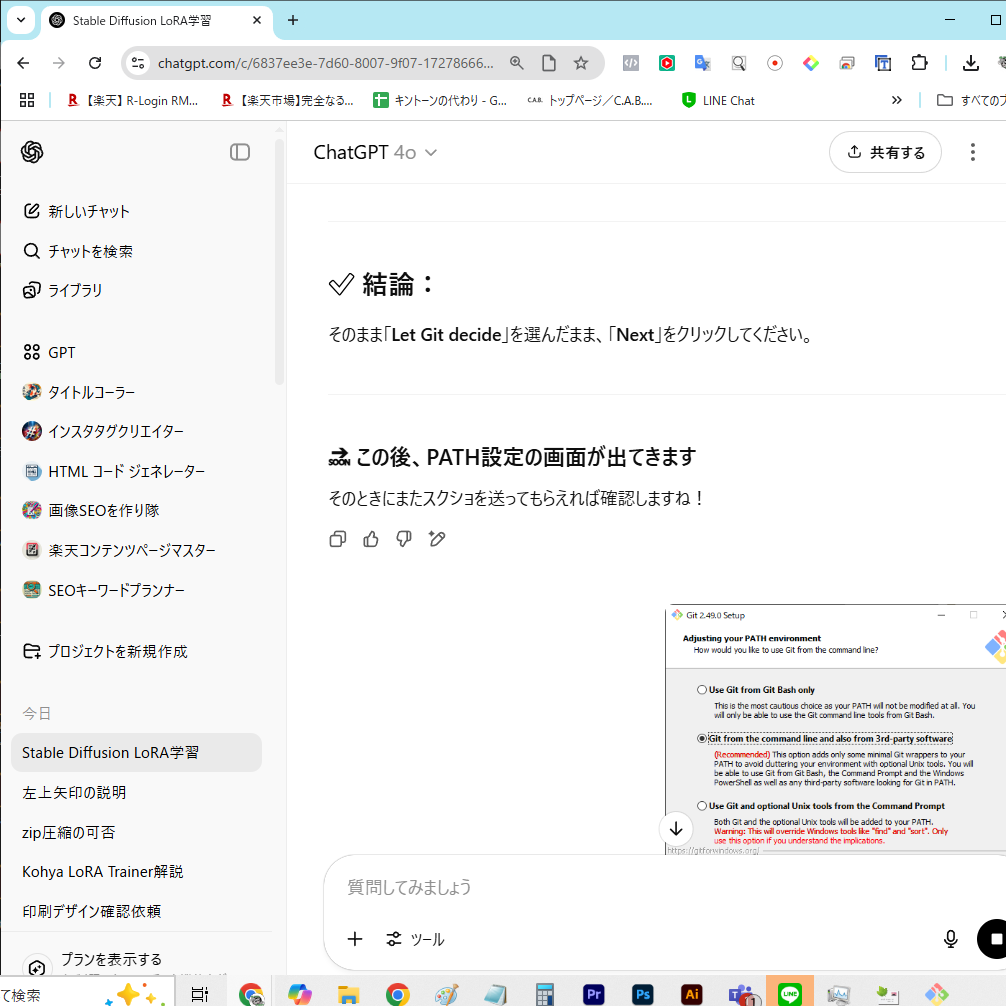
Task: Open the タイトルコーラー GPT
Action: click(78, 392)
